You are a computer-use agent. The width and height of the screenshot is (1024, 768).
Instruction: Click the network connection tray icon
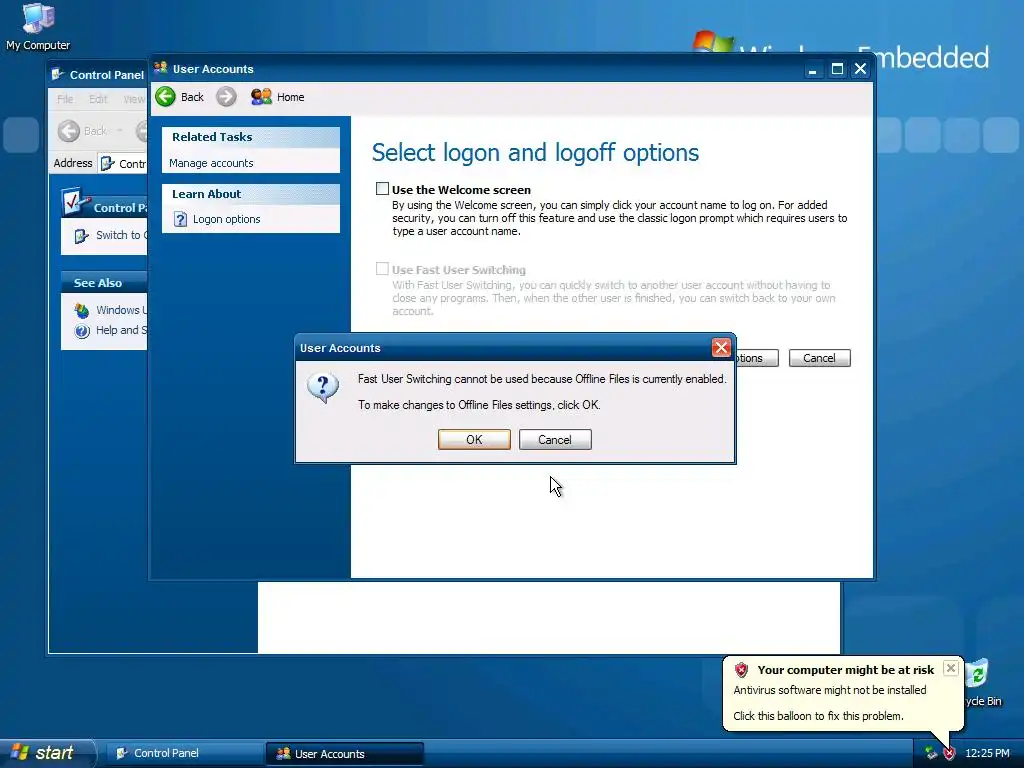click(x=931, y=754)
